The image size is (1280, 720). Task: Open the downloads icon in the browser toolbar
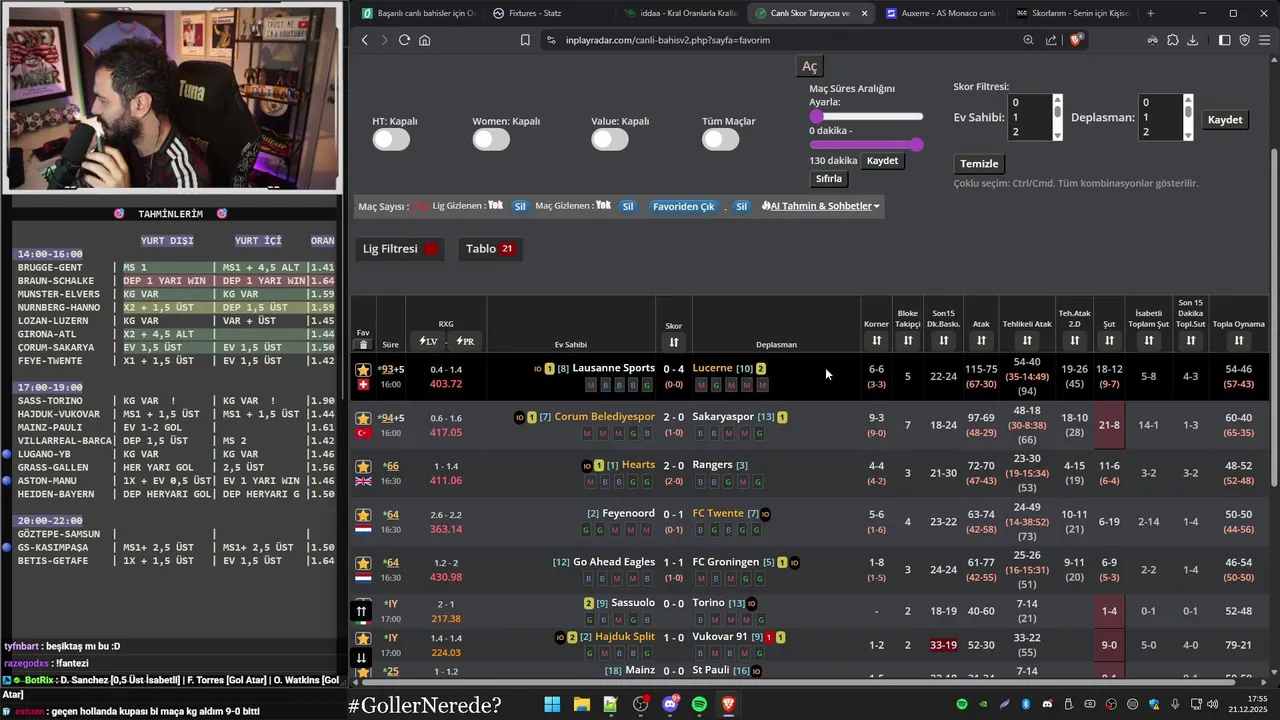1192,40
